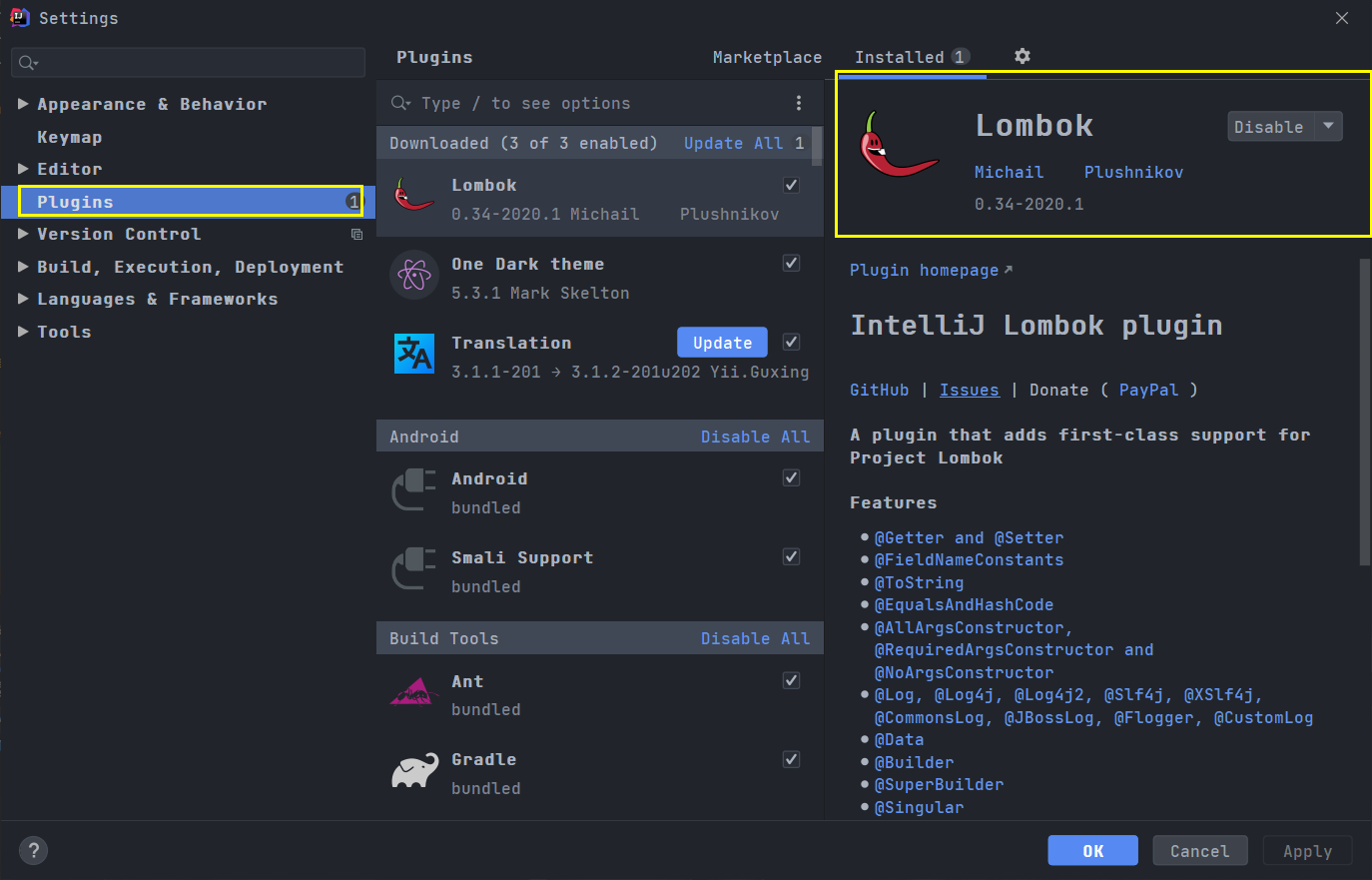Click the plugin search magnifier icon
This screenshot has height=880, width=1372.
click(x=400, y=103)
